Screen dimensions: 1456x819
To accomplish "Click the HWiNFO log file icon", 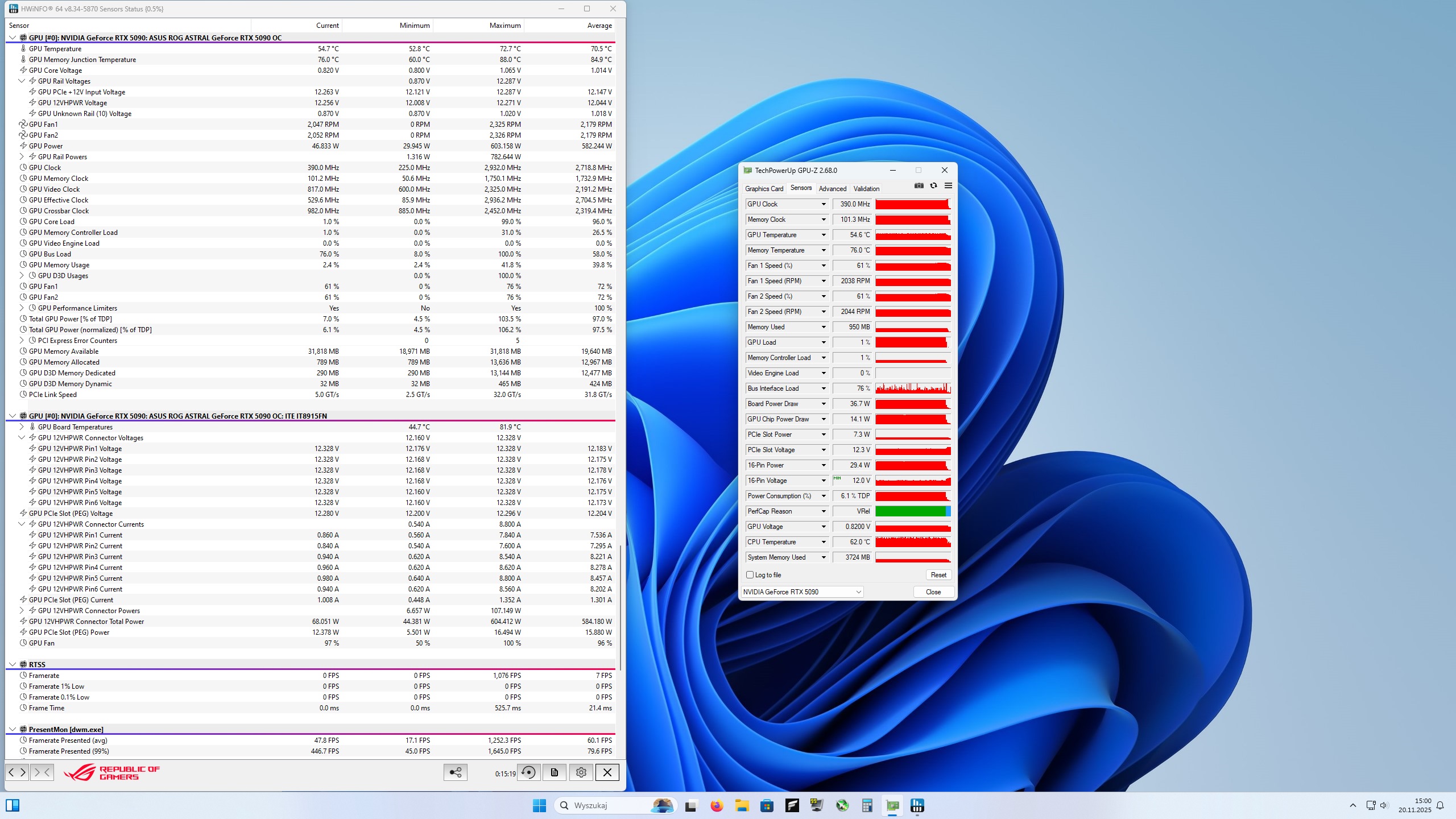I will pyautogui.click(x=555, y=772).
